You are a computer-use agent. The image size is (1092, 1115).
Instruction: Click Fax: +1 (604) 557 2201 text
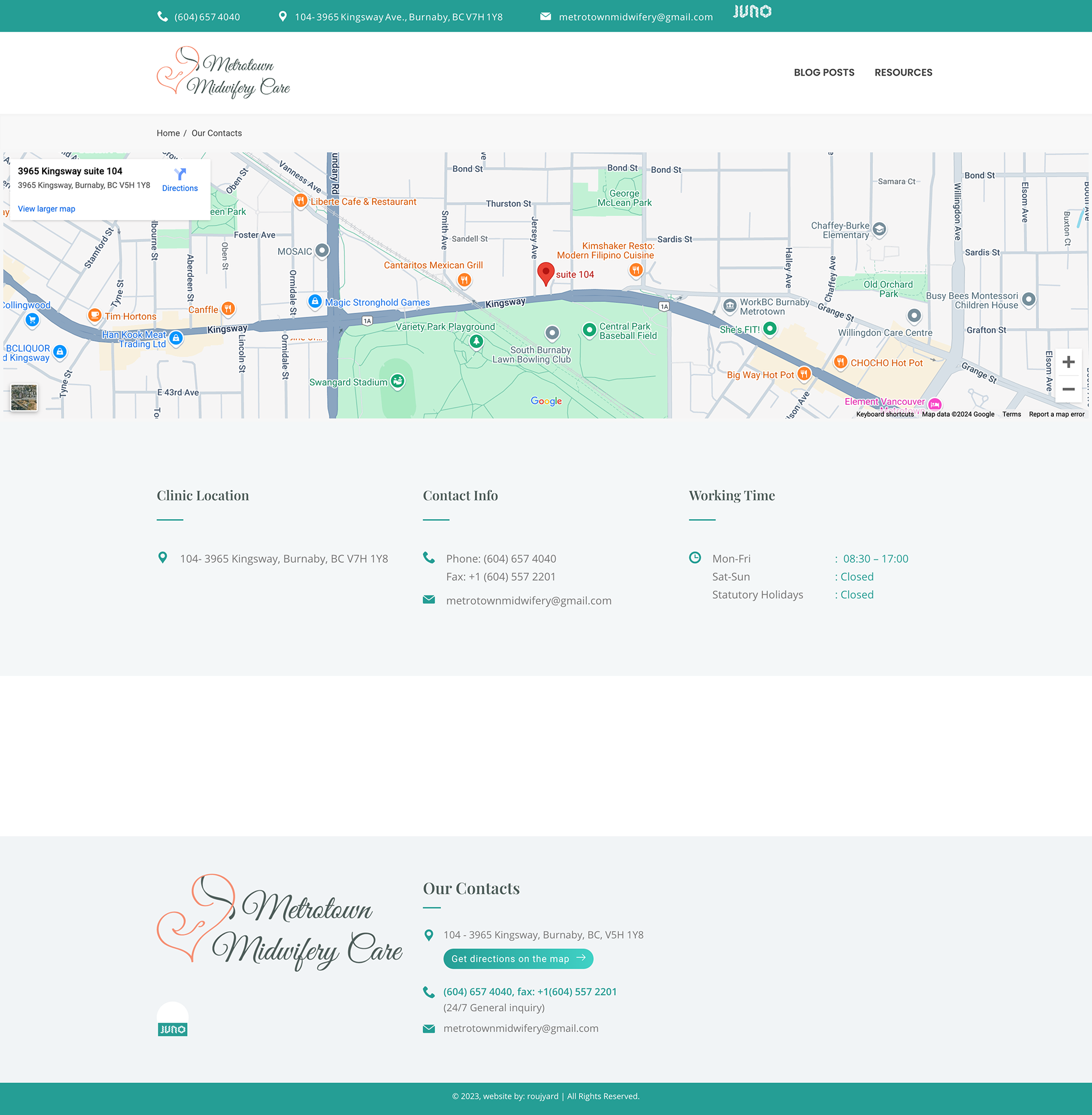500,577
